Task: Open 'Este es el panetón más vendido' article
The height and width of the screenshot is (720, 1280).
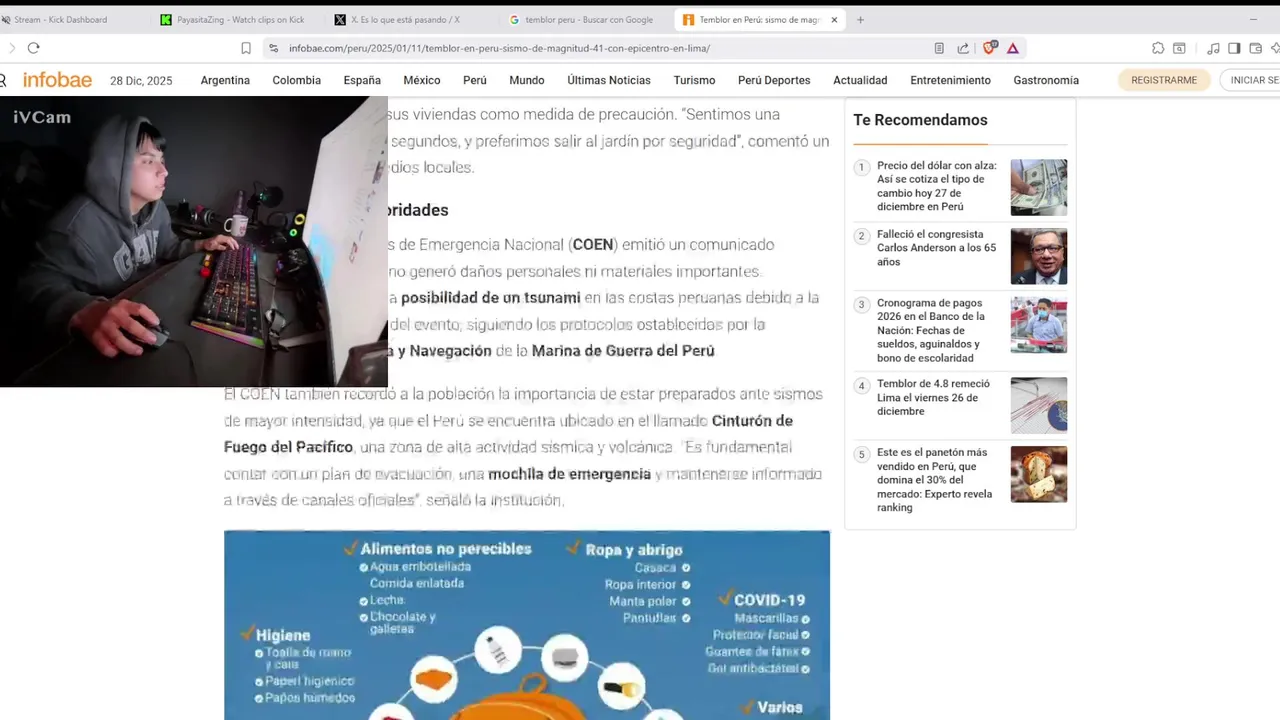Action: (935, 480)
